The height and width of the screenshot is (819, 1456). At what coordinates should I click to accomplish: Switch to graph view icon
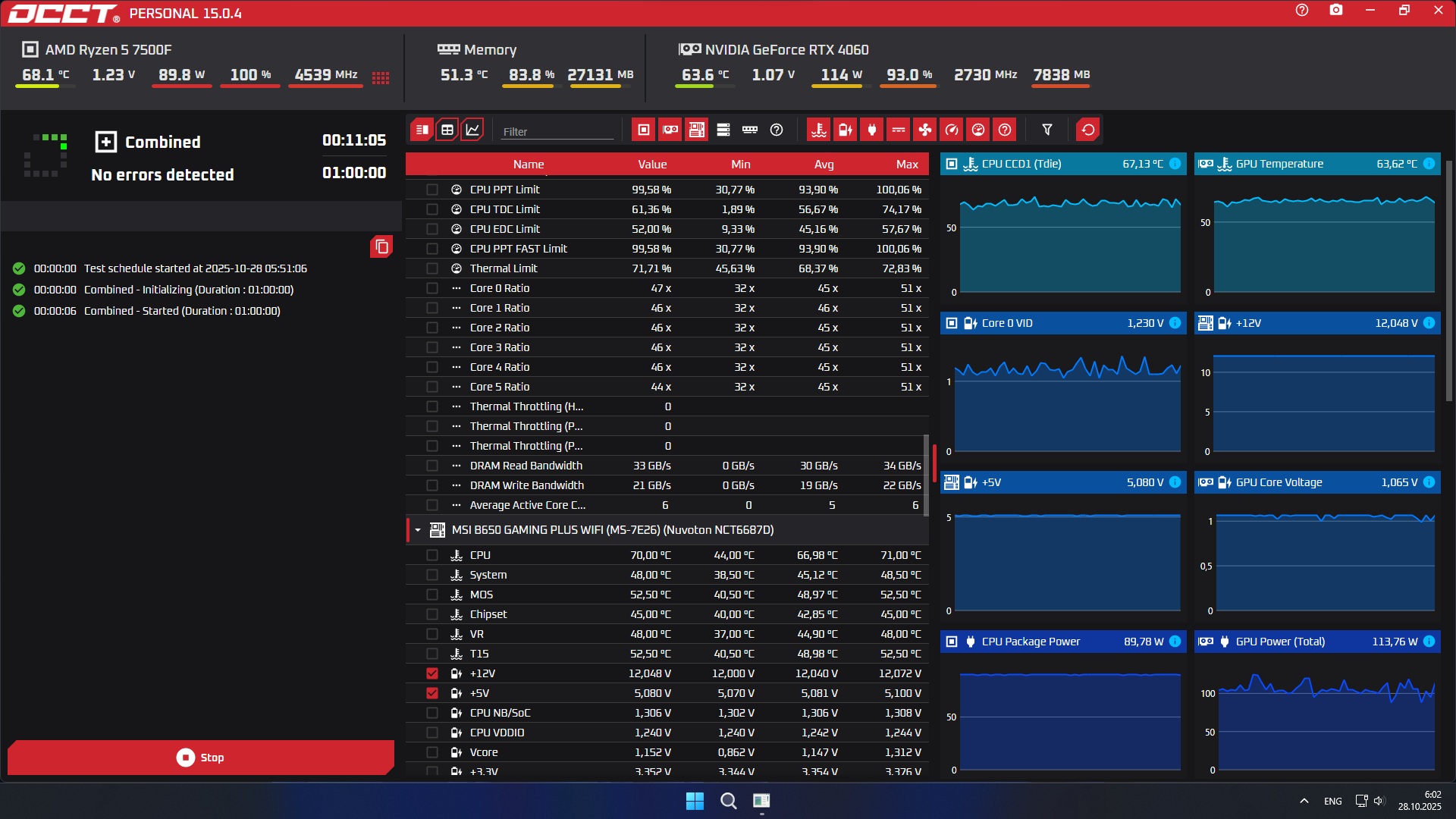point(472,130)
